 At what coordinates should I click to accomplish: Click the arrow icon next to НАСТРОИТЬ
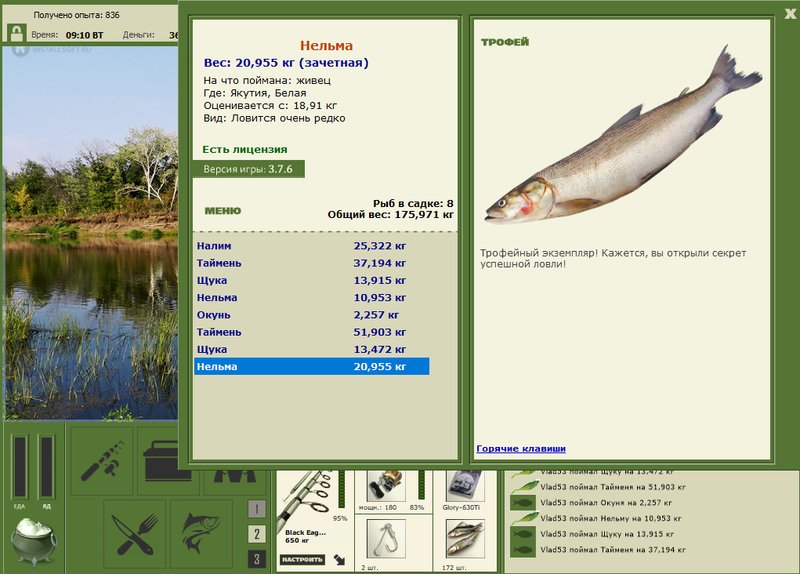339,560
